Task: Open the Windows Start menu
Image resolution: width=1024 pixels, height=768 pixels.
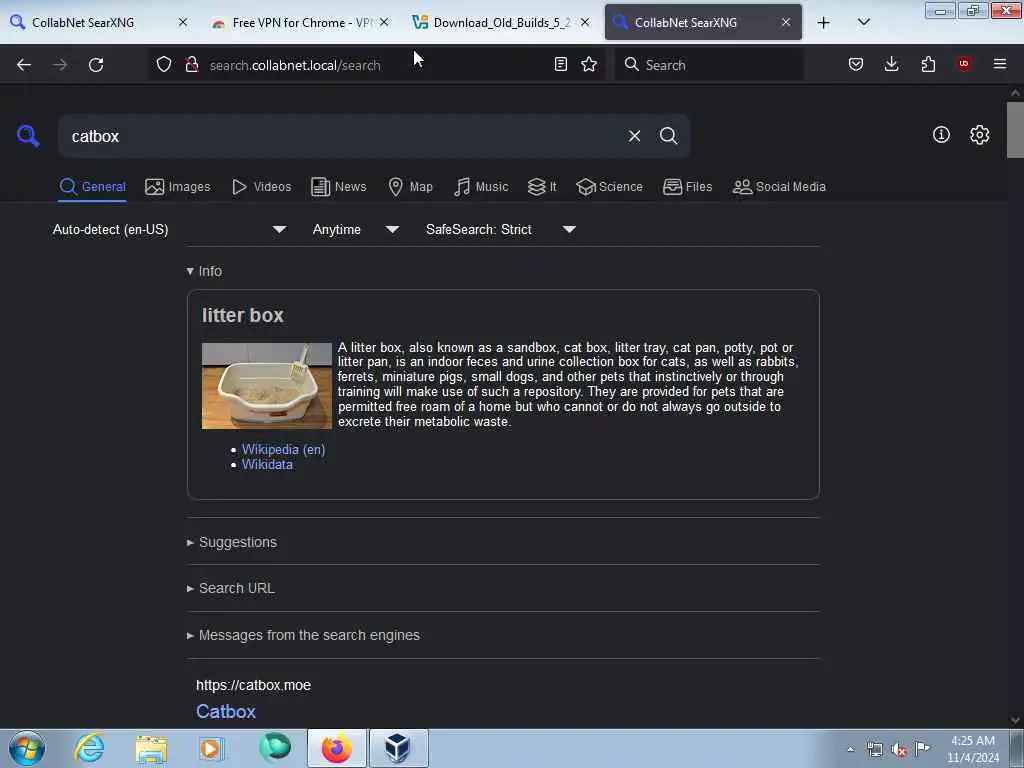Action: 27,748
